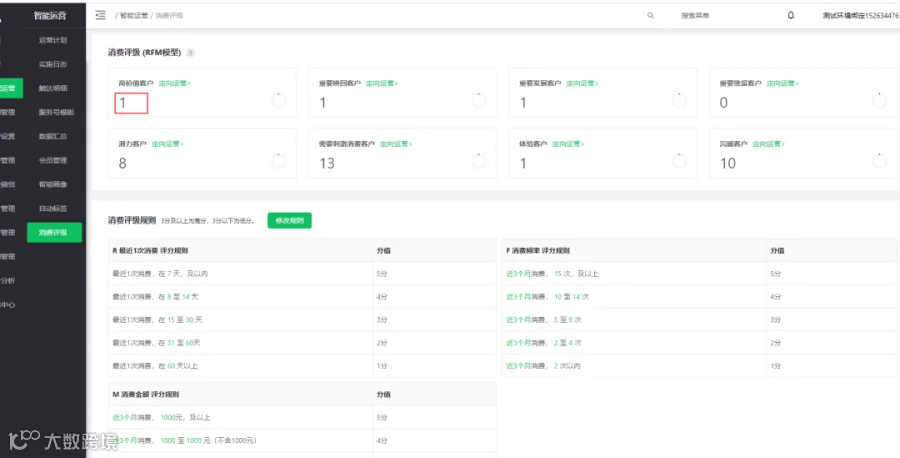Open 会员管理 in the sidebar
Image resolution: width=900 pixels, height=458 pixels.
click(x=53, y=161)
